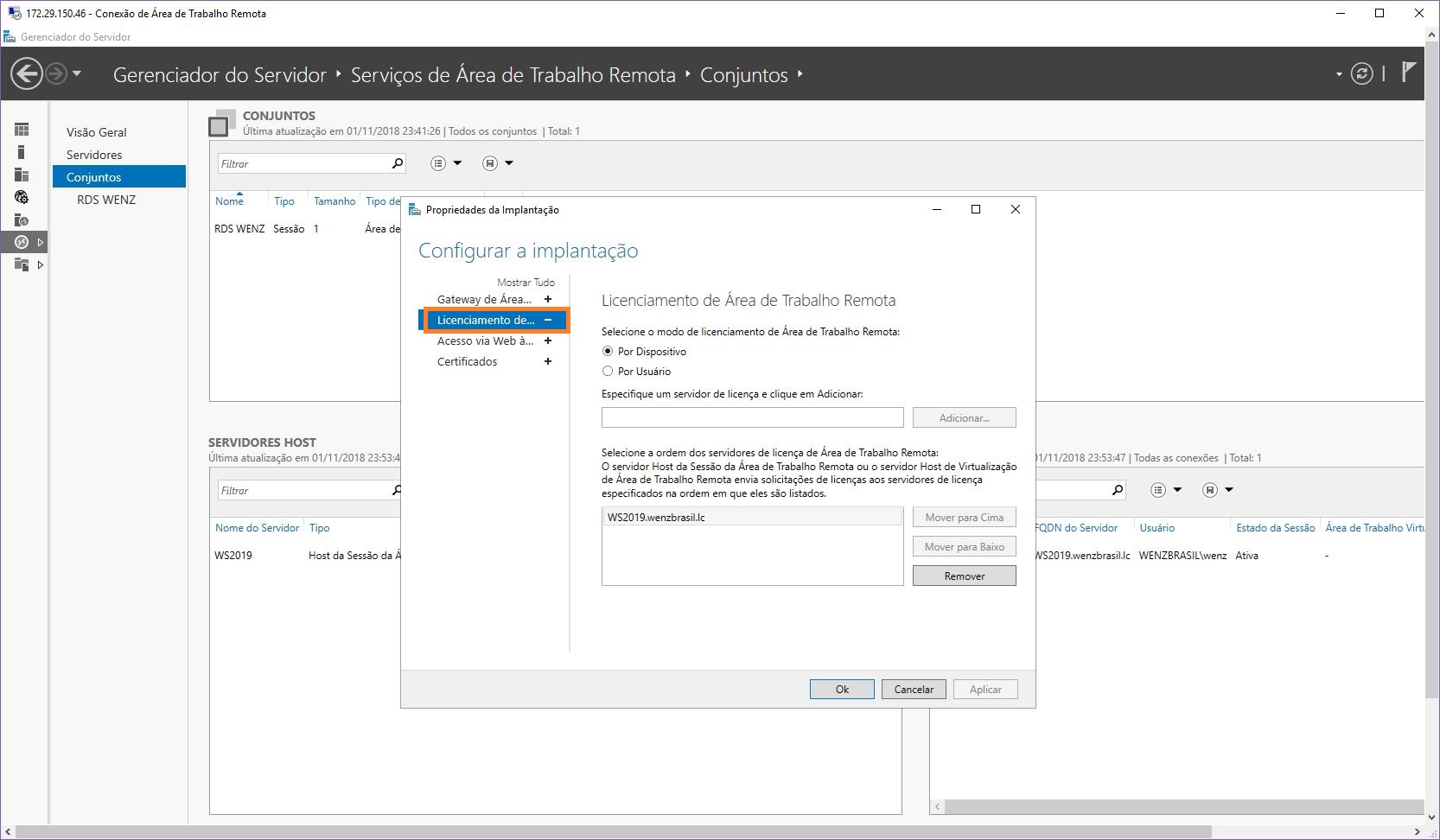Select WS2019.wenzbrasil.lc in the license server list
This screenshot has width=1440, height=840.
pyautogui.click(x=753, y=518)
